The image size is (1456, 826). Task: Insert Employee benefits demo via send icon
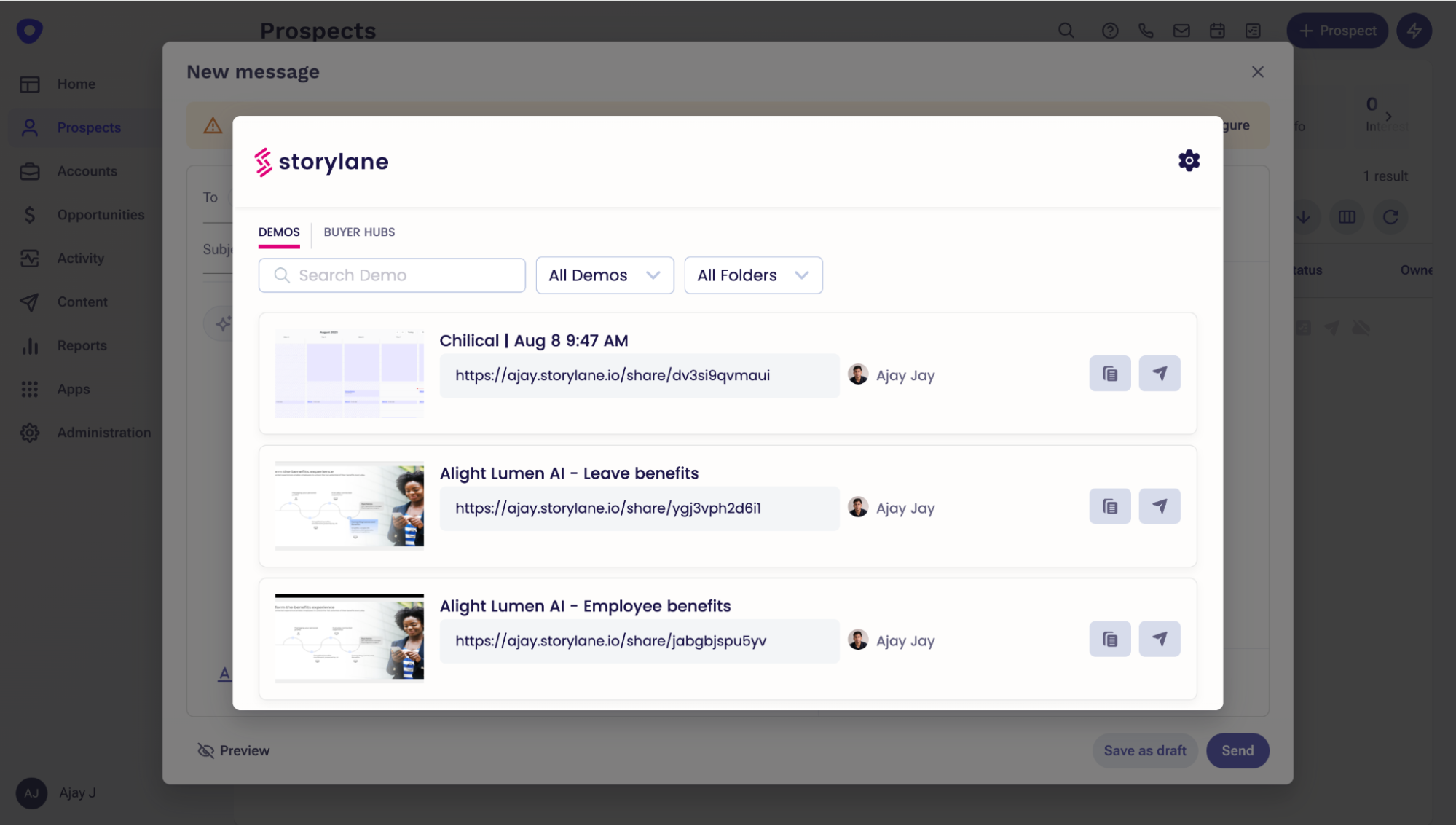coord(1159,639)
